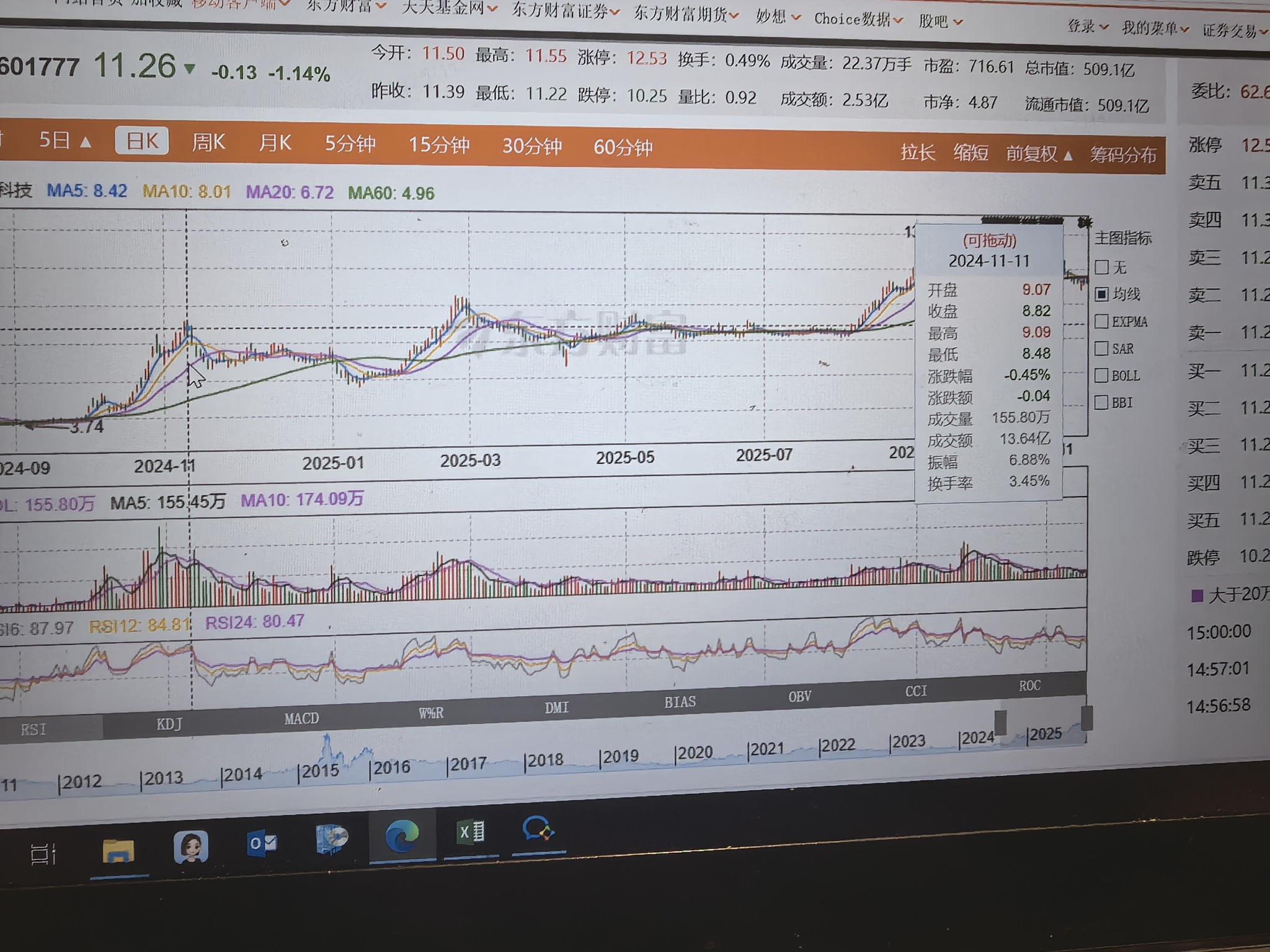Open the Microsoft Edge taskbar icon
The height and width of the screenshot is (952, 1270).
[402, 836]
